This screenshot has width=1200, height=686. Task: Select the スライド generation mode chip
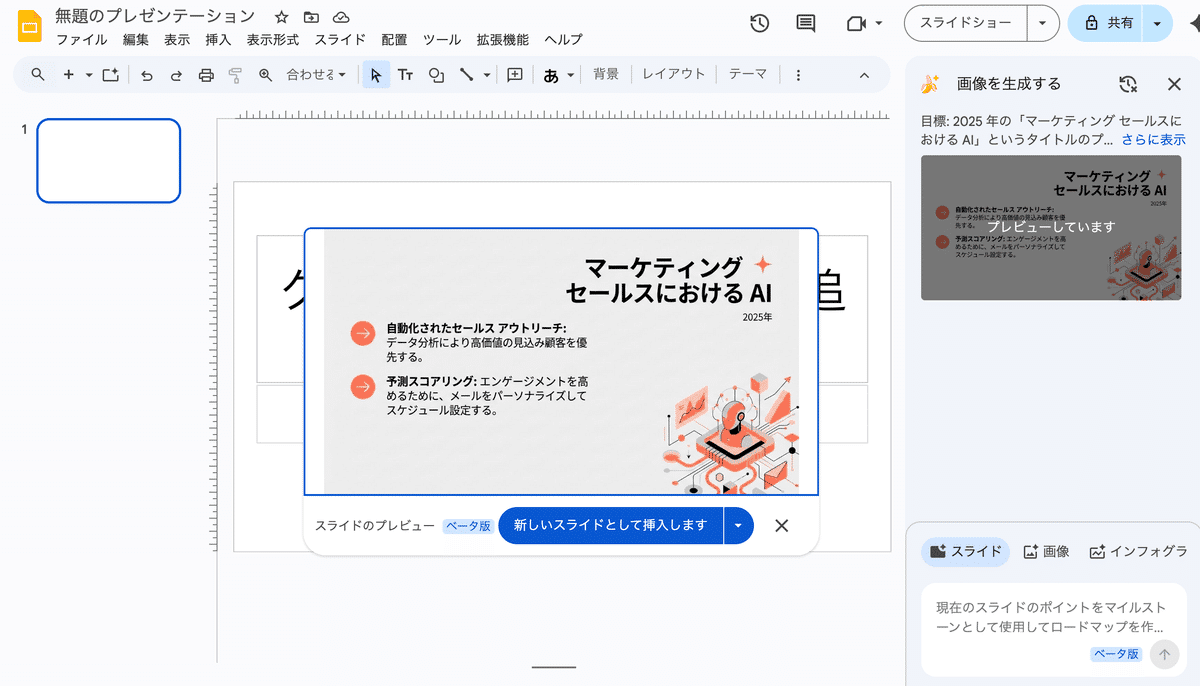(x=965, y=551)
